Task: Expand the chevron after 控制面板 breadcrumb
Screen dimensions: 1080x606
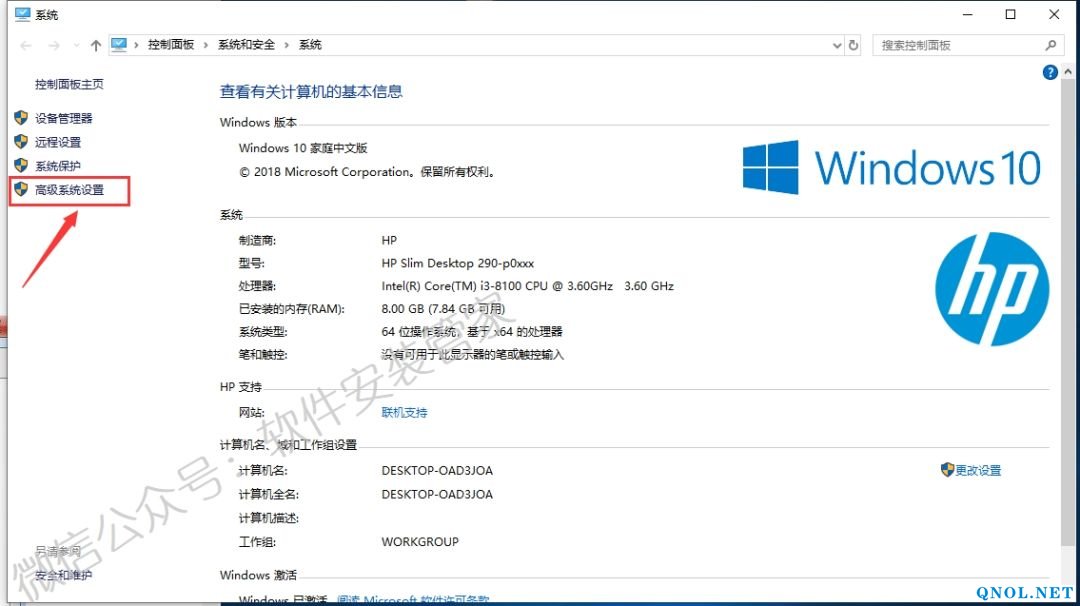Action: click(x=207, y=45)
